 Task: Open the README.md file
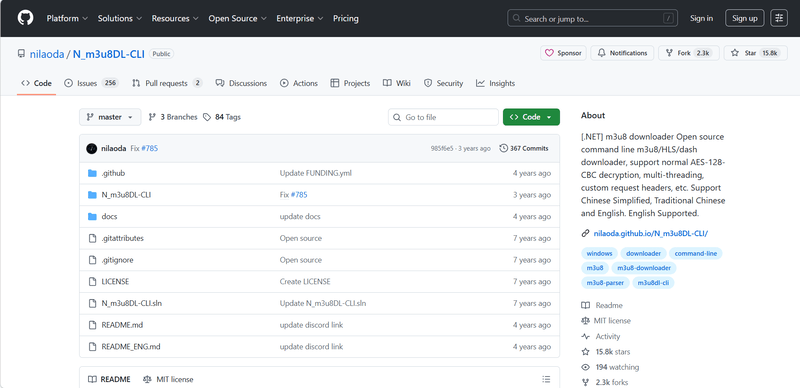(122, 325)
